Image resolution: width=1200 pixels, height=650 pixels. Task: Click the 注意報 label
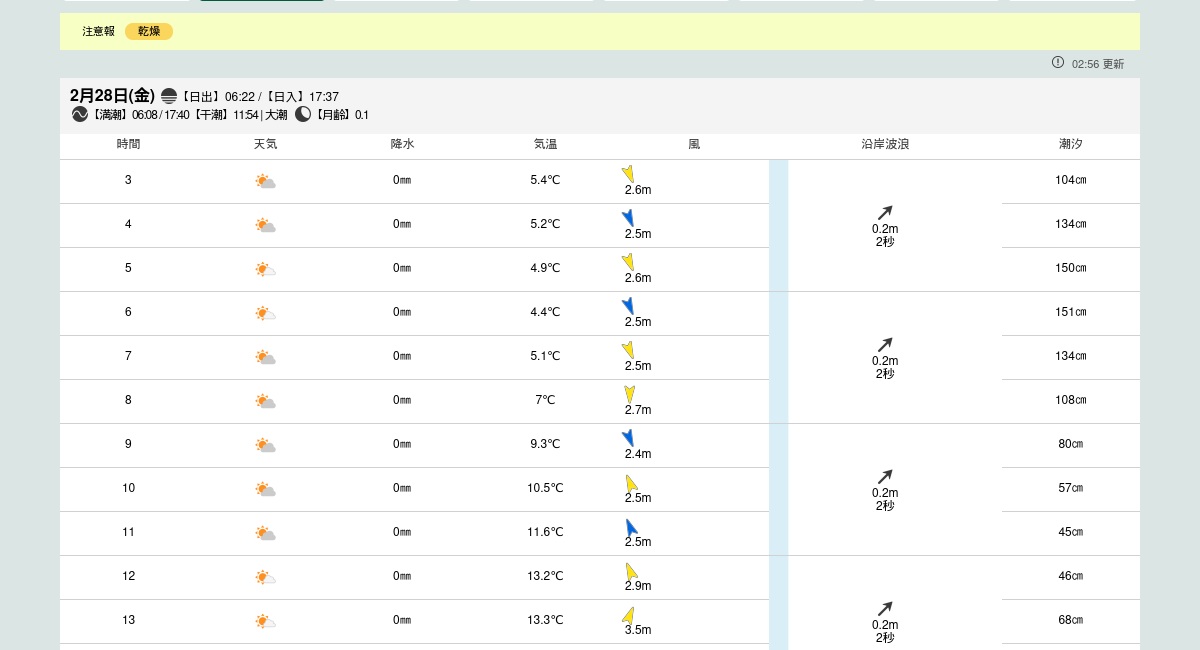click(x=98, y=32)
